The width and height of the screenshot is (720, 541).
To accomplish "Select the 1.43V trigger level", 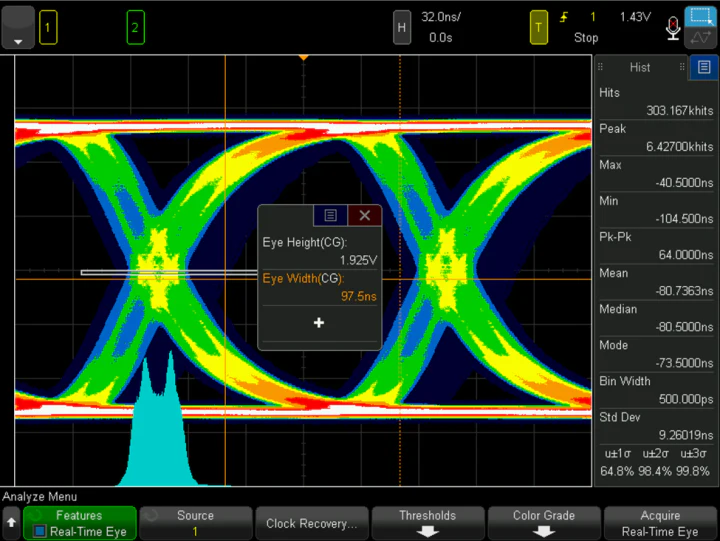I will tap(635, 17).
